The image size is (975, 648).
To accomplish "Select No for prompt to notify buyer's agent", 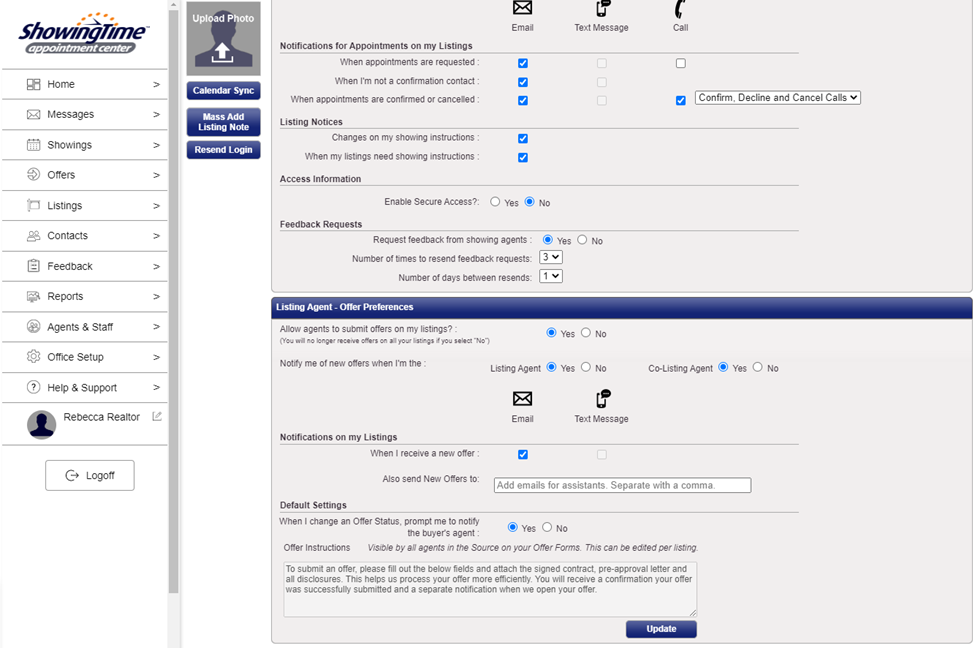I will 547,527.
